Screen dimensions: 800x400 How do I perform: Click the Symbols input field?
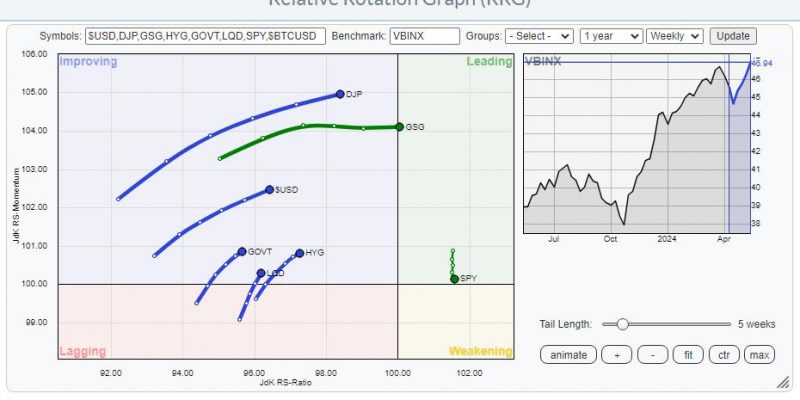[x=205, y=36]
